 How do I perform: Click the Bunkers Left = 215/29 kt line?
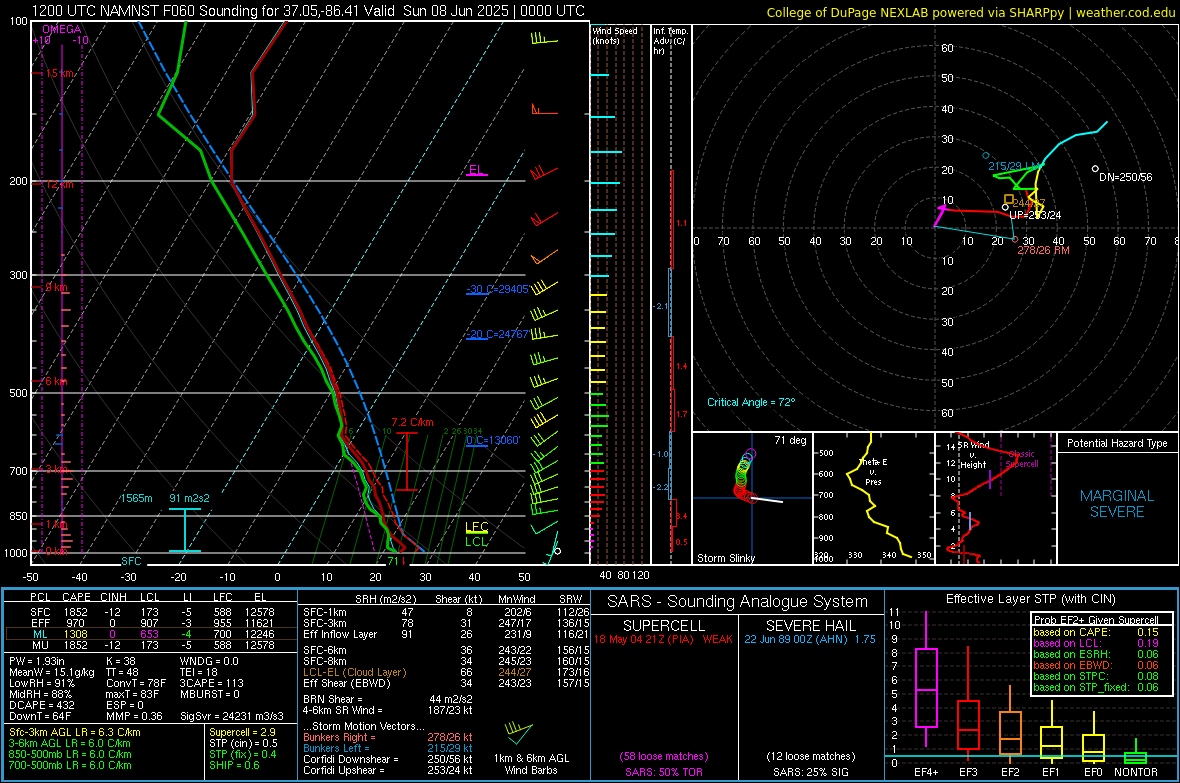tap(388, 748)
